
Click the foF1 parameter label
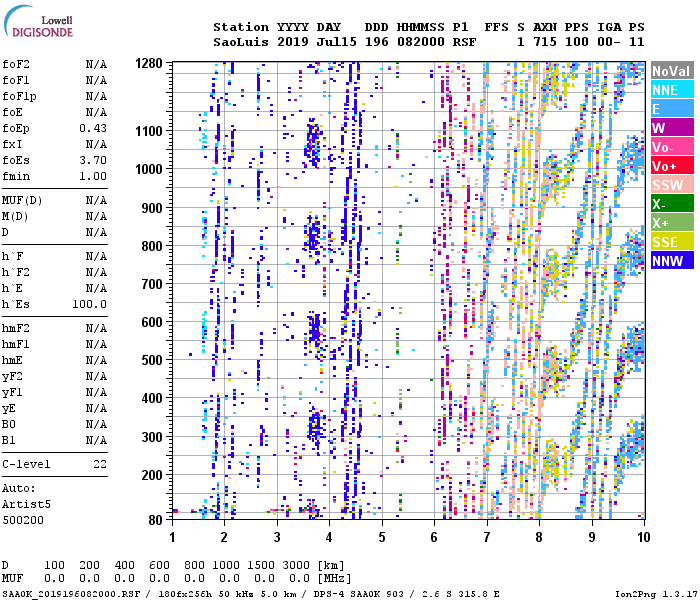click(x=16, y=80)
